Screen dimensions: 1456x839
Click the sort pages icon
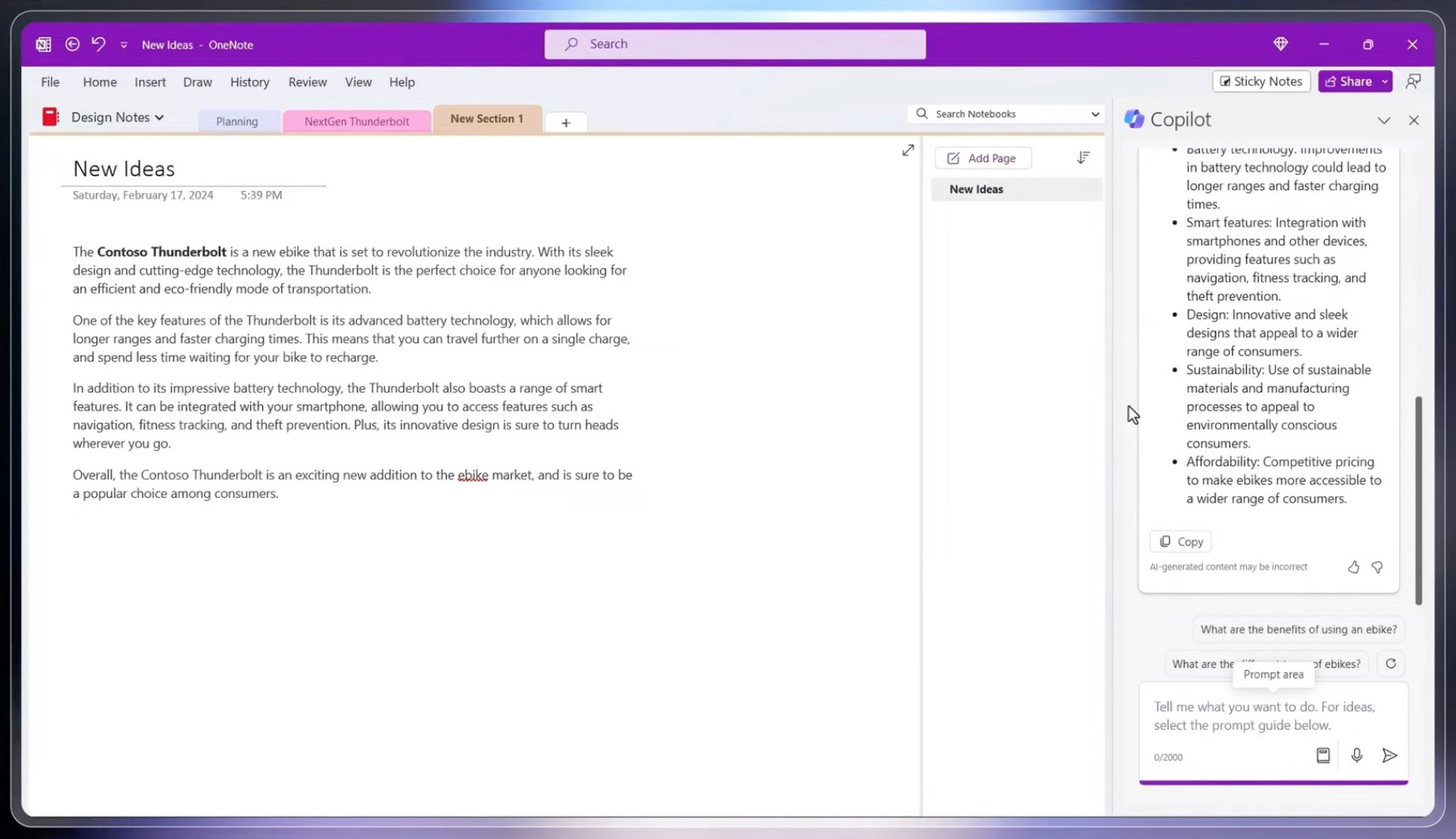coord(1083,157)
